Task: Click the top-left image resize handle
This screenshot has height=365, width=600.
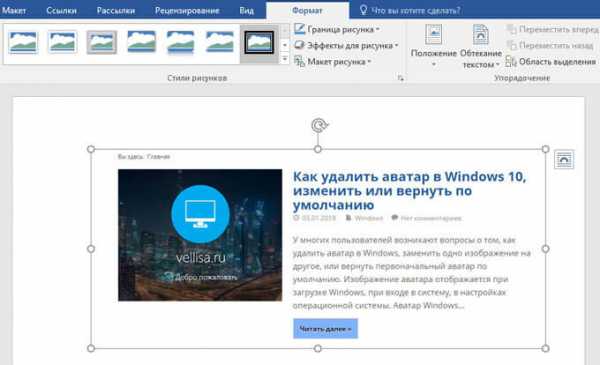Action: (91, 149)
